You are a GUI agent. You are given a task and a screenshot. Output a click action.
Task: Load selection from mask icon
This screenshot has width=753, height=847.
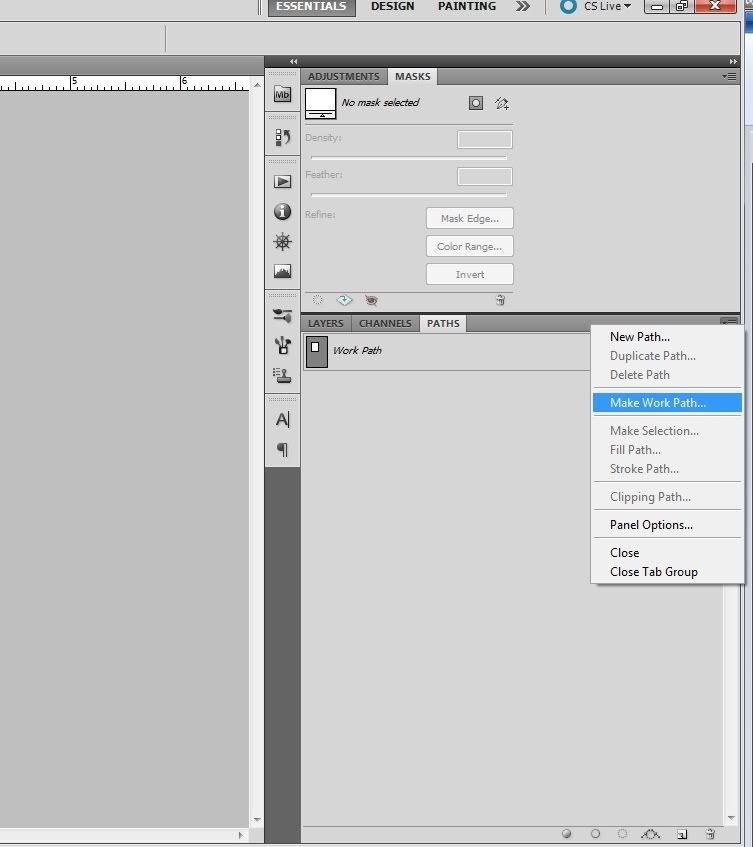coord(318,300)
